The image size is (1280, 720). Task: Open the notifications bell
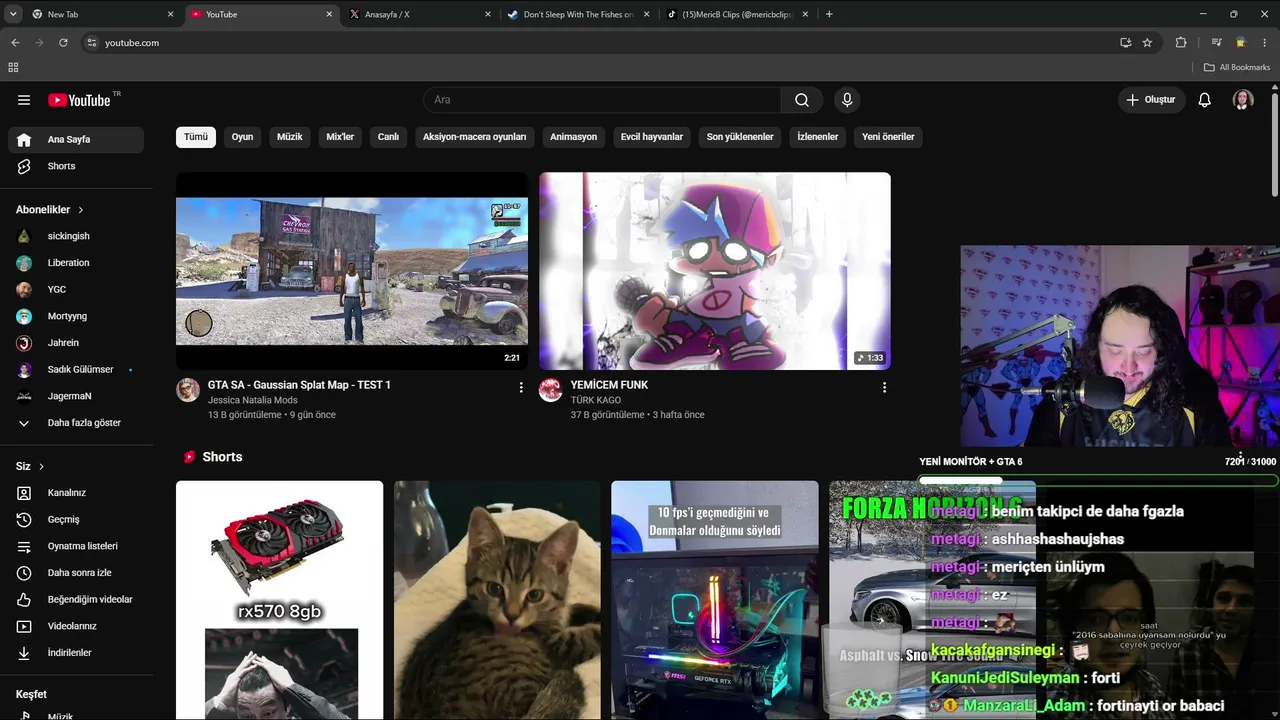pos(1205,100)
